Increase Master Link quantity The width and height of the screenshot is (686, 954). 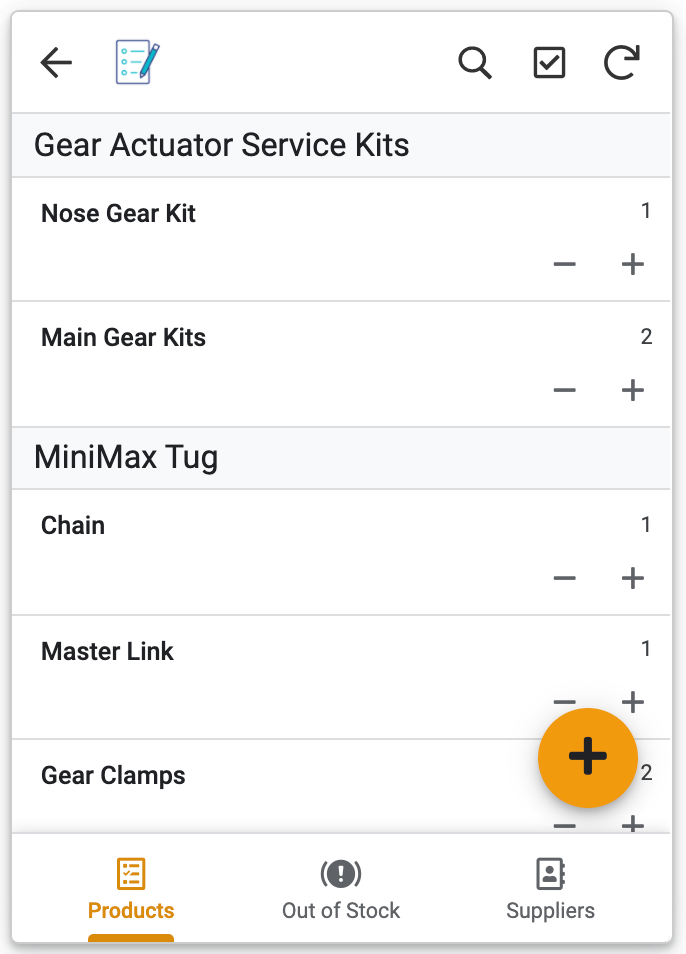pos(632,702)
